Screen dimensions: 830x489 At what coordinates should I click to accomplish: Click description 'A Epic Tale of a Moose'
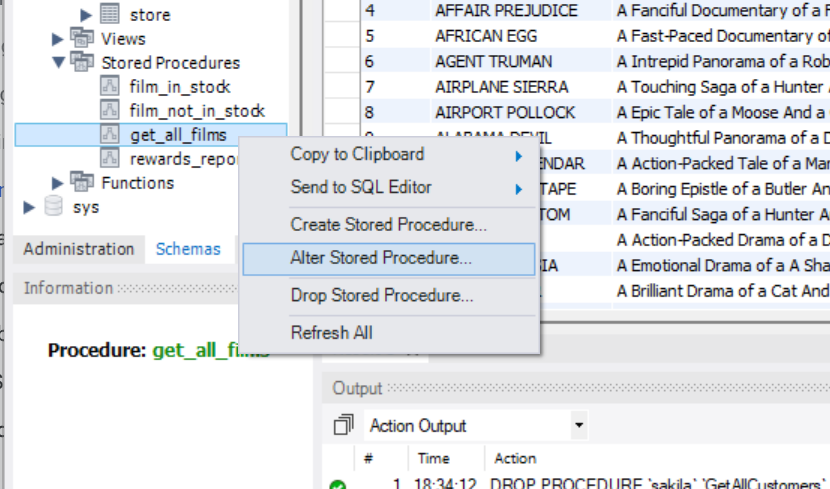click(x=722, y=112)
